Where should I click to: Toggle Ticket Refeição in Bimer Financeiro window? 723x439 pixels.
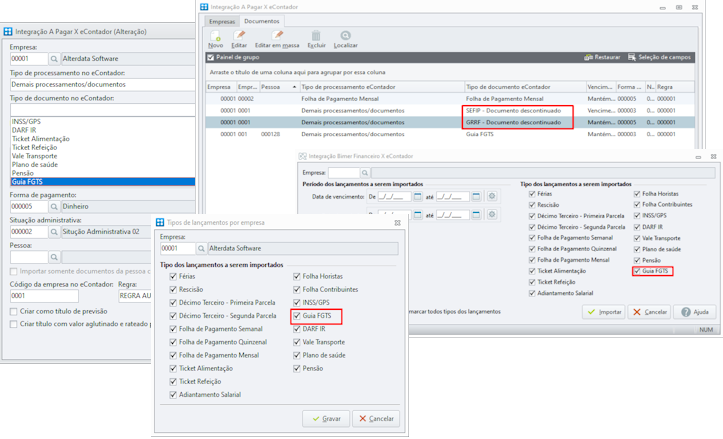pyautogui.click(x=532, y=282)
